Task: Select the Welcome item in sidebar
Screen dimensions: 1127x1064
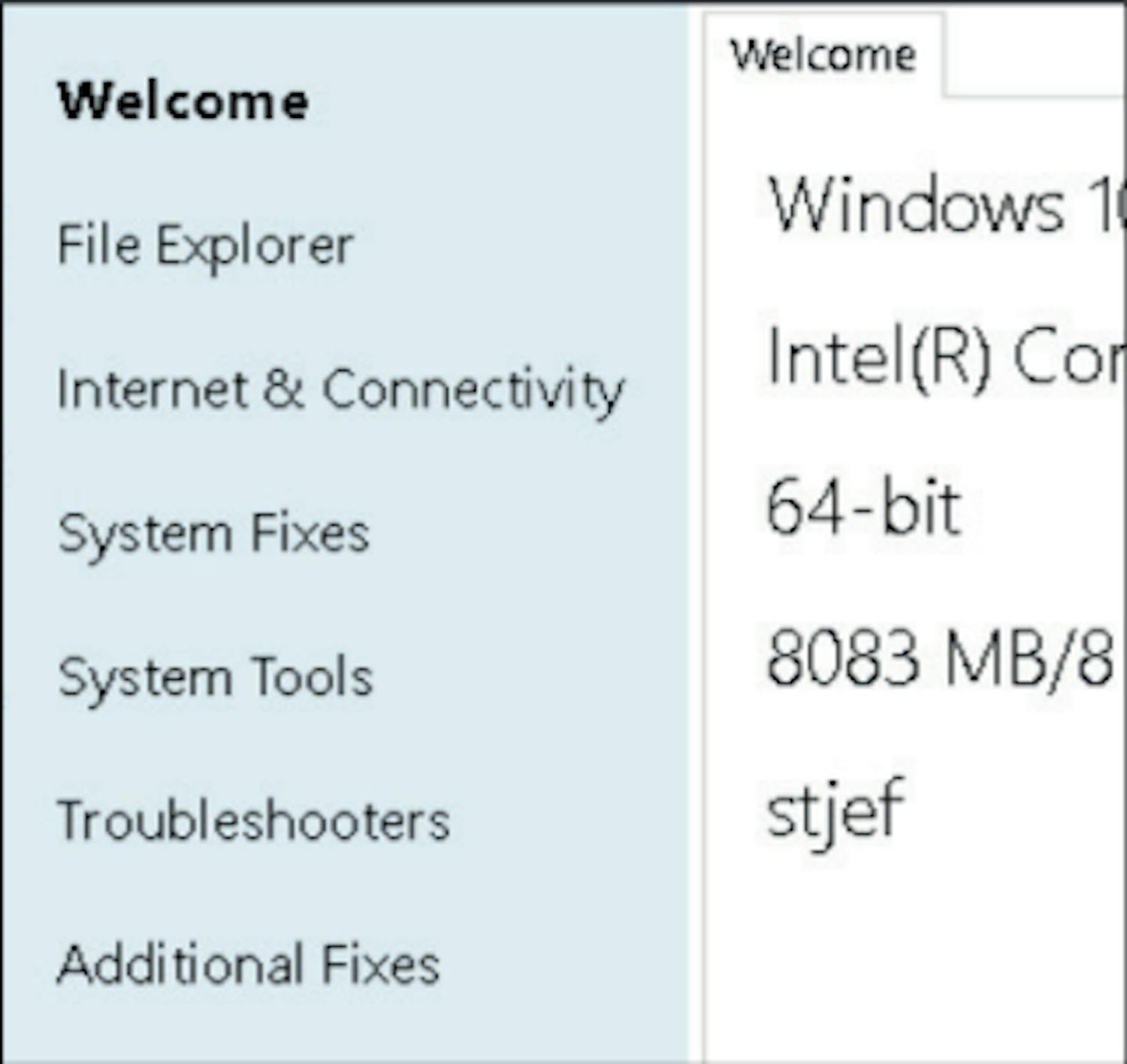Action: click(x=183, y=101)
